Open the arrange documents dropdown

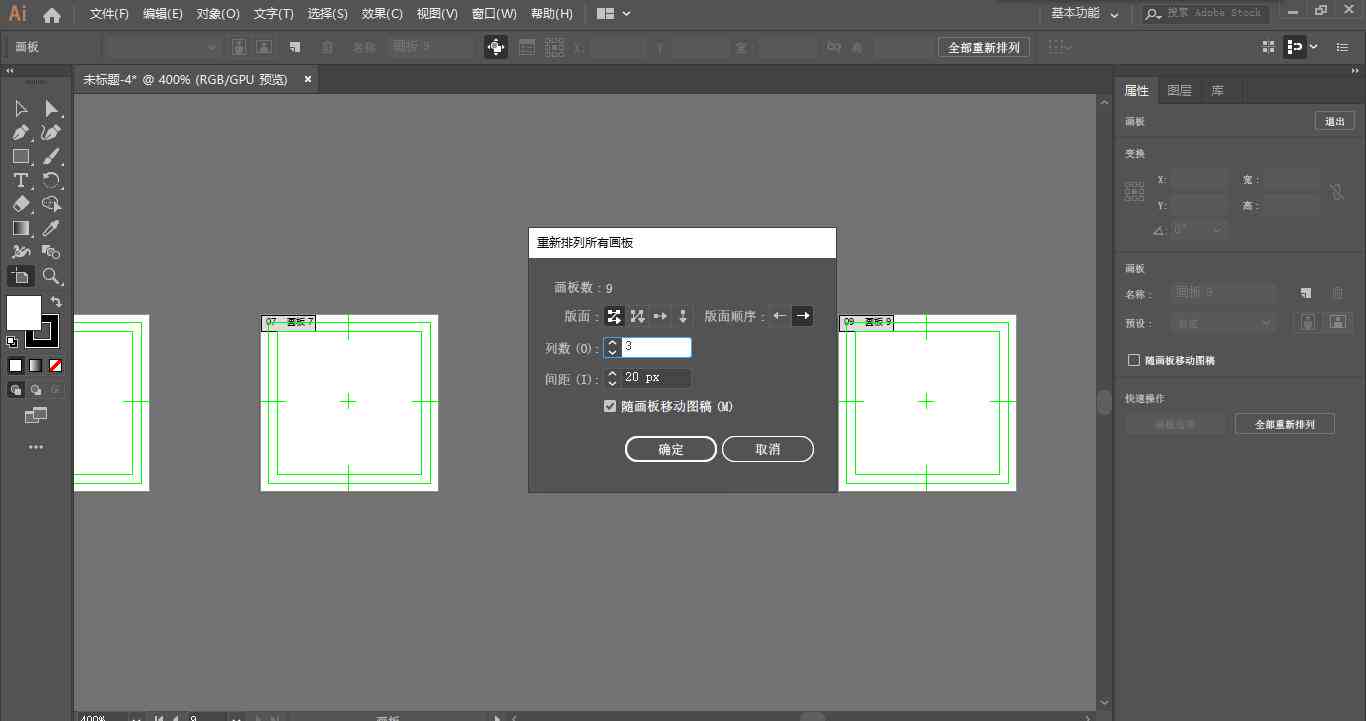pos(613,14)
